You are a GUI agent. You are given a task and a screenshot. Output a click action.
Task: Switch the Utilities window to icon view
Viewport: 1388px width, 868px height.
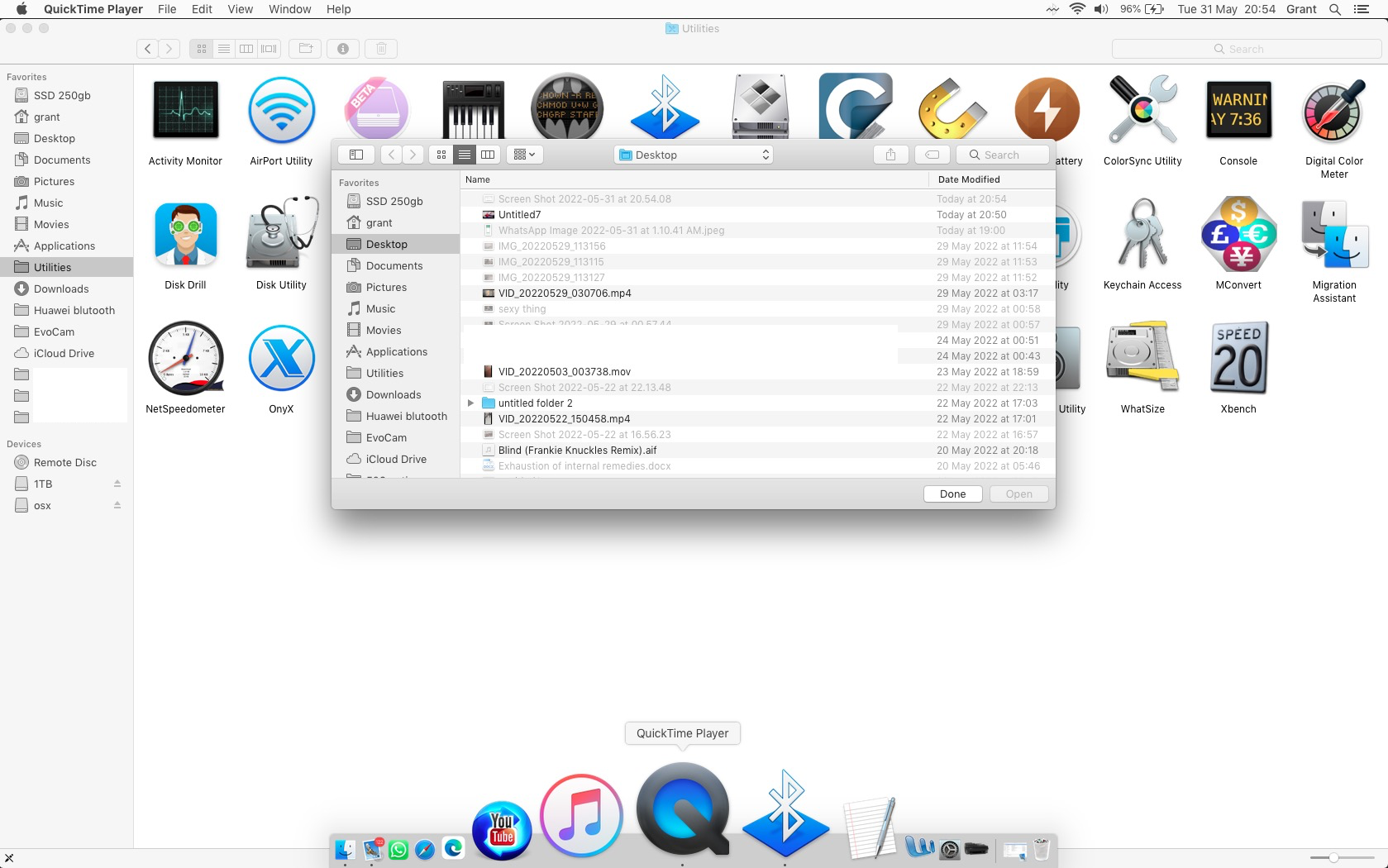(201, 49)
